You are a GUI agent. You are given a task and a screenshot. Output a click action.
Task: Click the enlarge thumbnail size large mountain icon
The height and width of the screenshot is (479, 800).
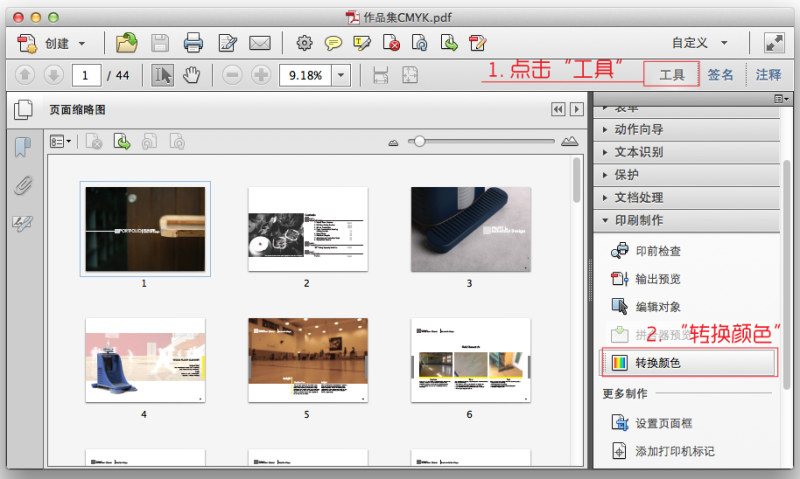click(569, 141)
